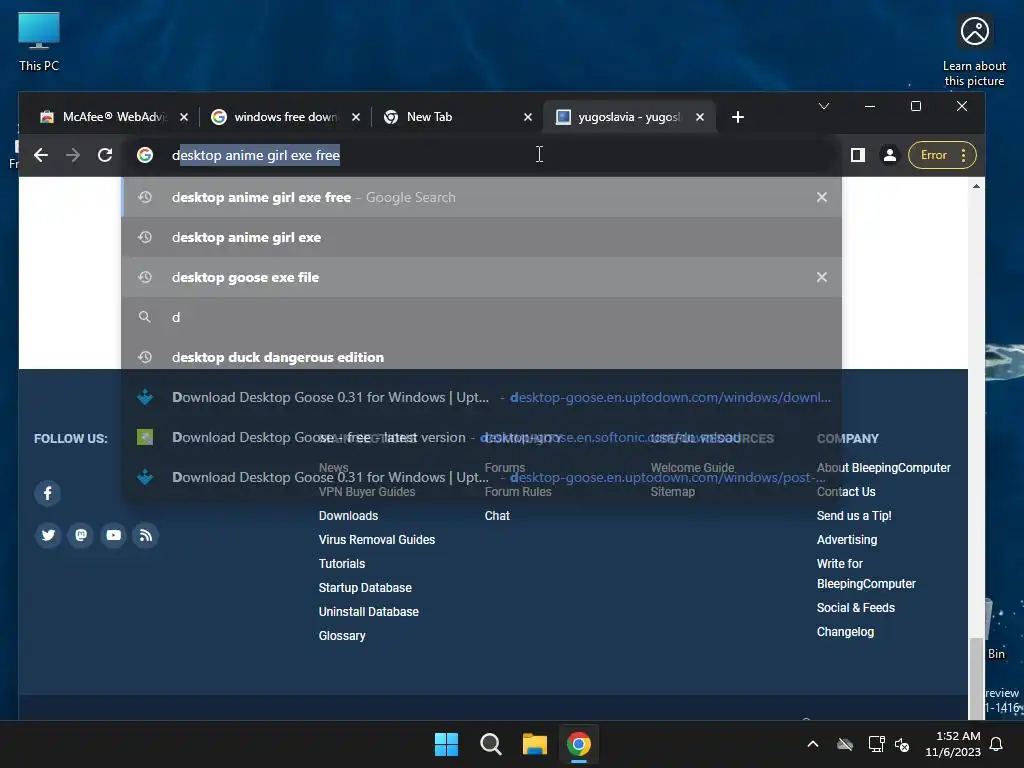This screenshot has width=1024, height=768.
Task: Open the Advertising link
Action: click(x=846, y=539)
